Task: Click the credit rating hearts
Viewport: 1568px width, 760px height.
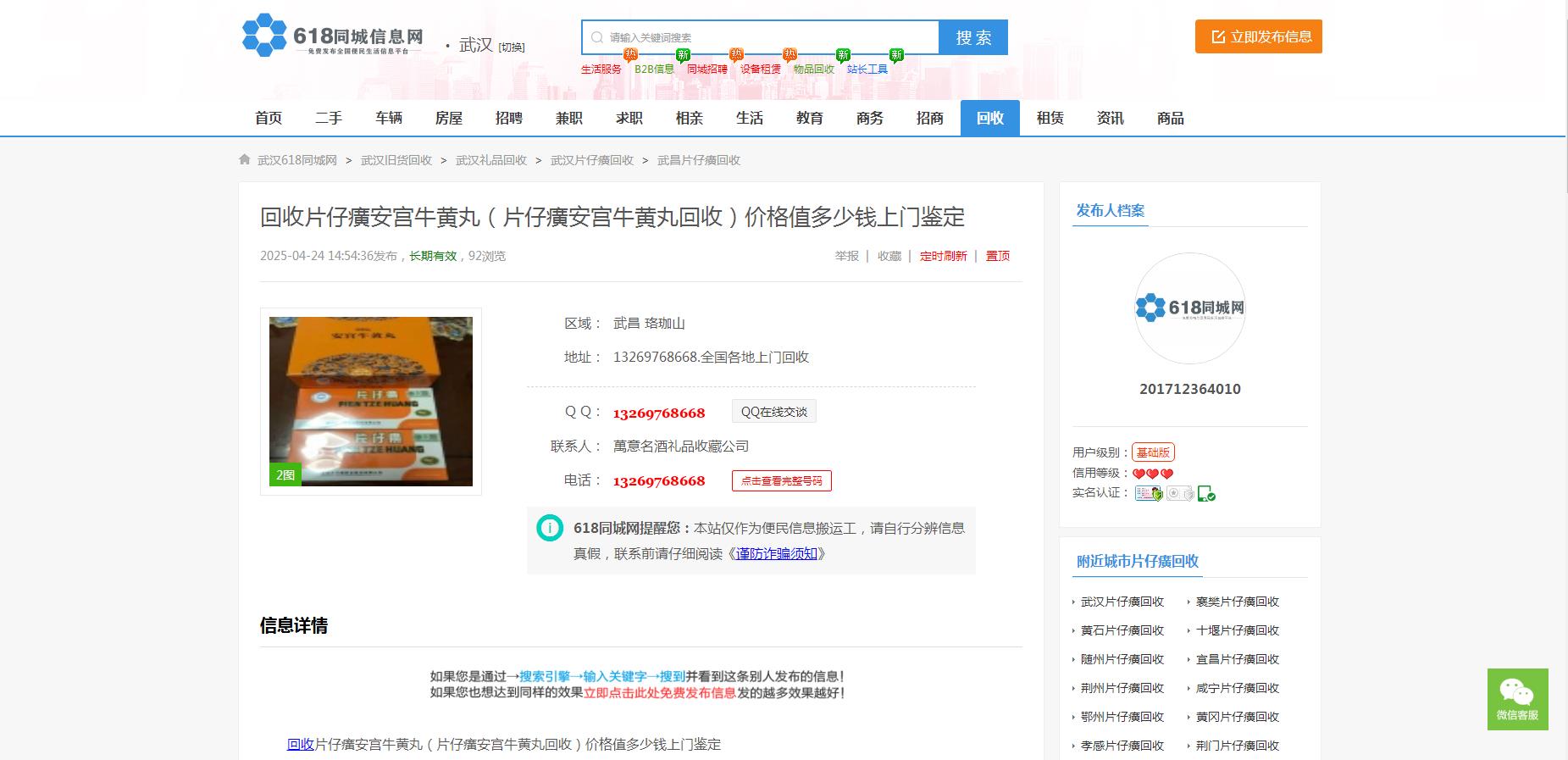Action: tap(1153, 474)
